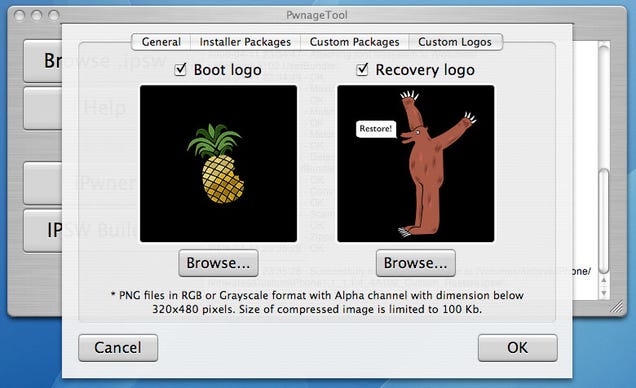Confirm settings with the OK button
This screenshot has height=388, width=636.
[518, 347]
